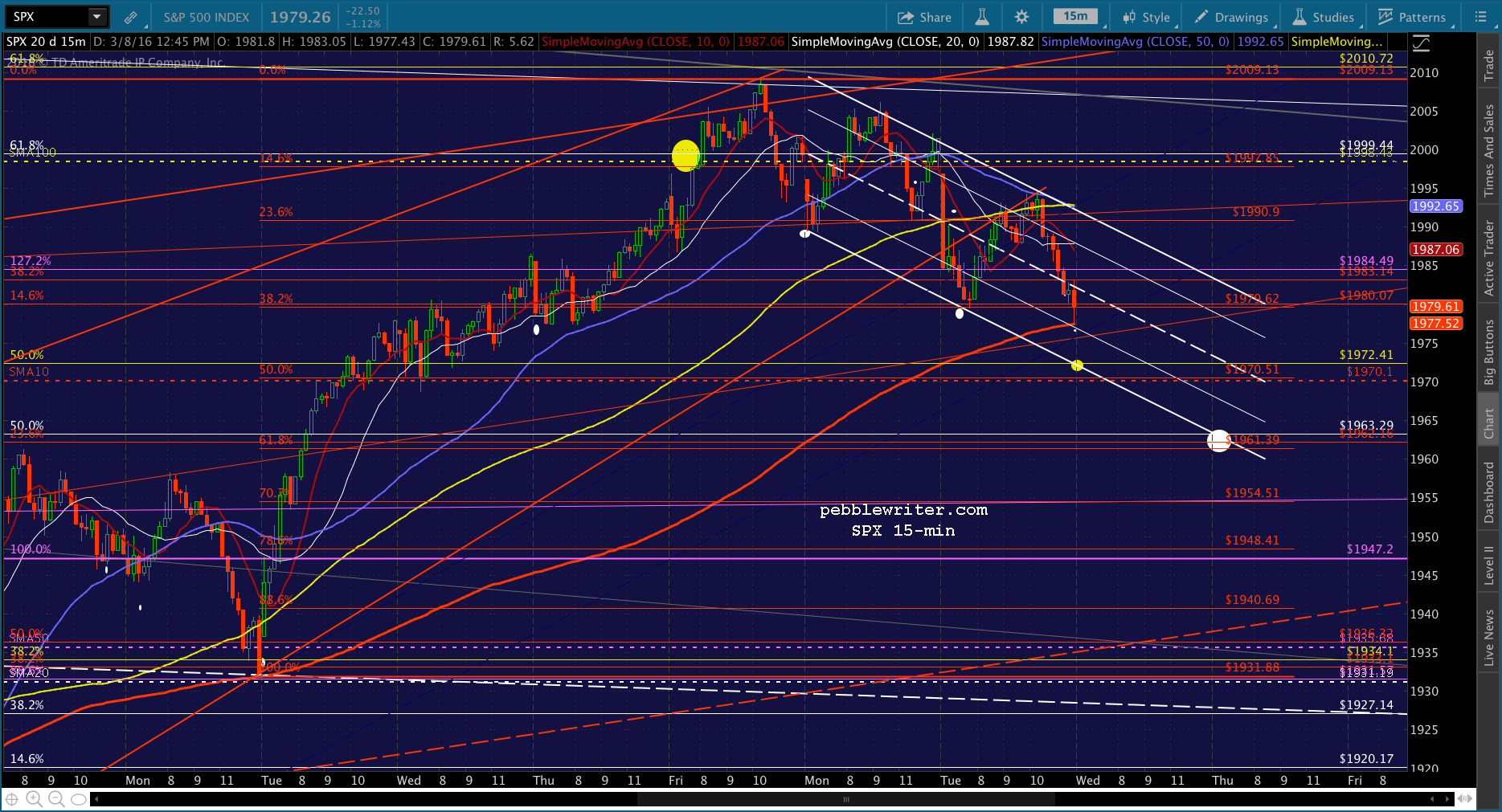Step scrollbar left with the small arrow near its right end
This screenshot has width=1502, height=812.
[1432, 799]
